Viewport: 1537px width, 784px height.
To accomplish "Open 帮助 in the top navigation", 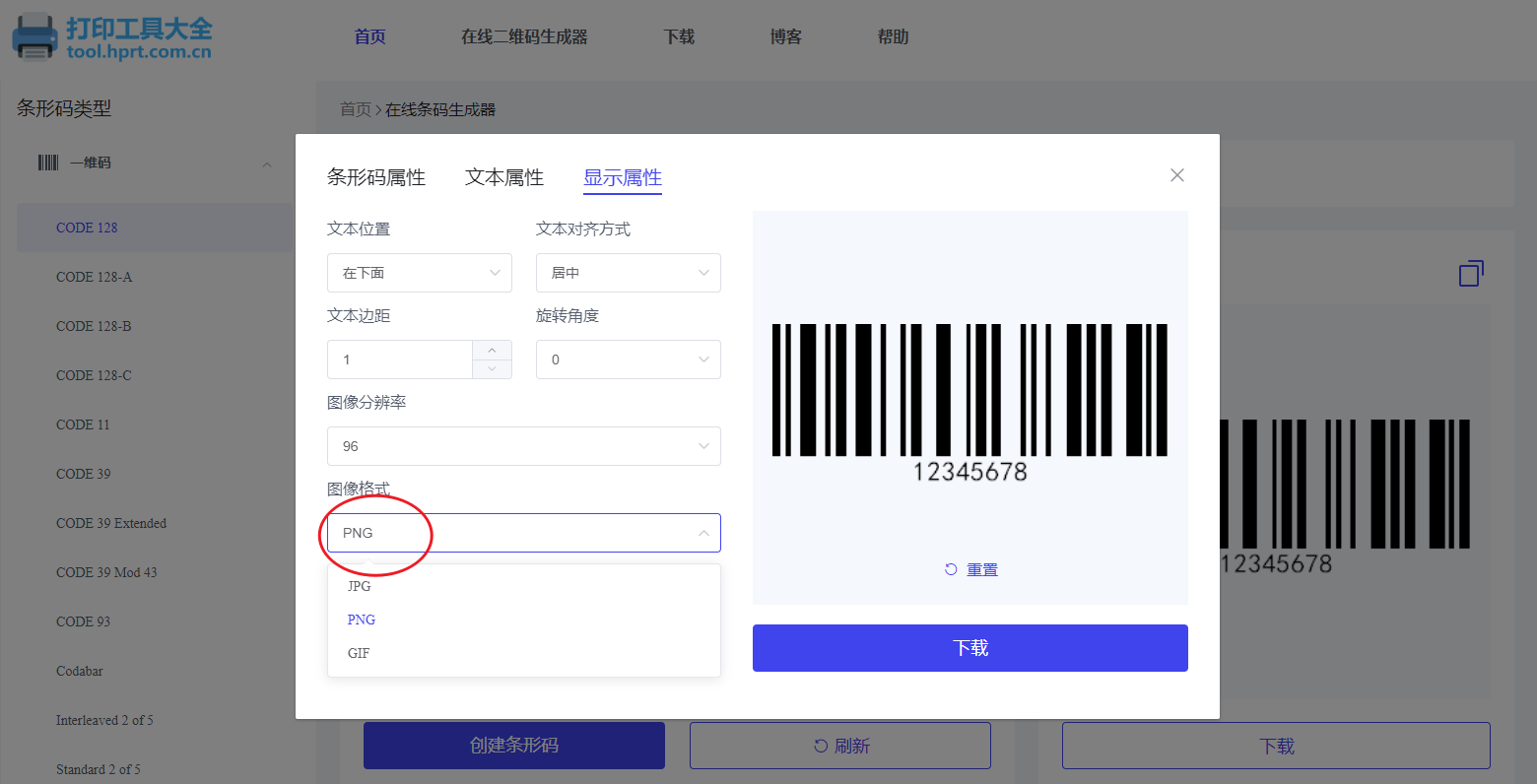I will (x=894, y=36).
